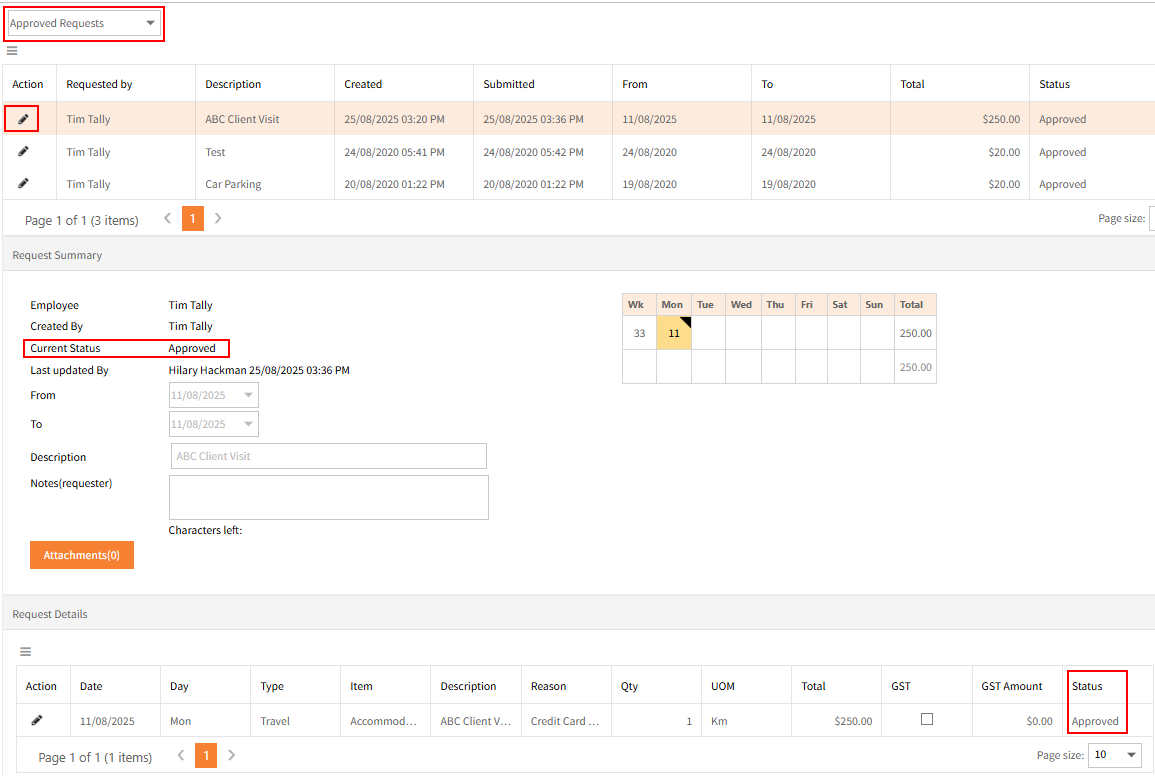The height and width of the screenshot is (776, 1155).
Task: Click the 'Credit Card ...' reason cell
Action: [565, 721]
